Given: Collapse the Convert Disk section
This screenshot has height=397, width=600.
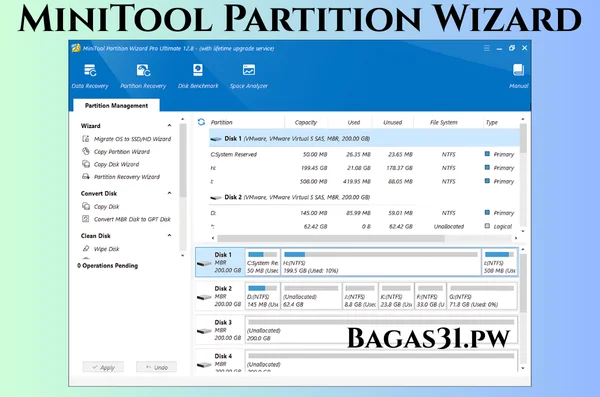Looking at the screenshot, I should click(x=169, y=193).
